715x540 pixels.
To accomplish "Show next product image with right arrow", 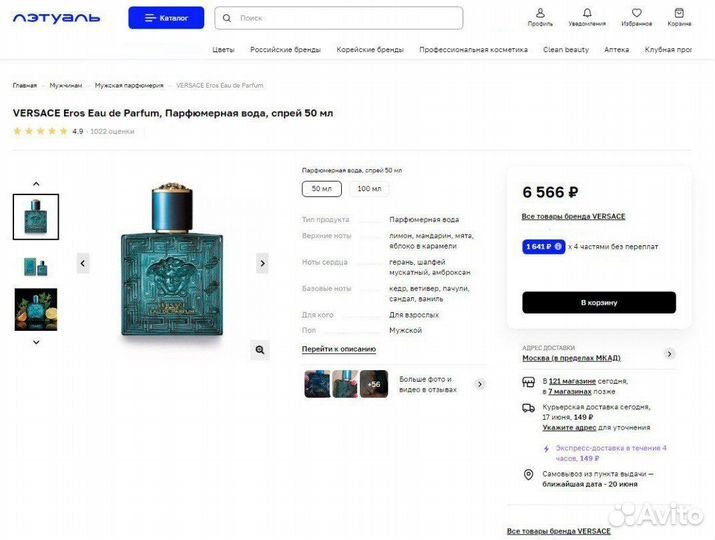I will tap(262, 263).
